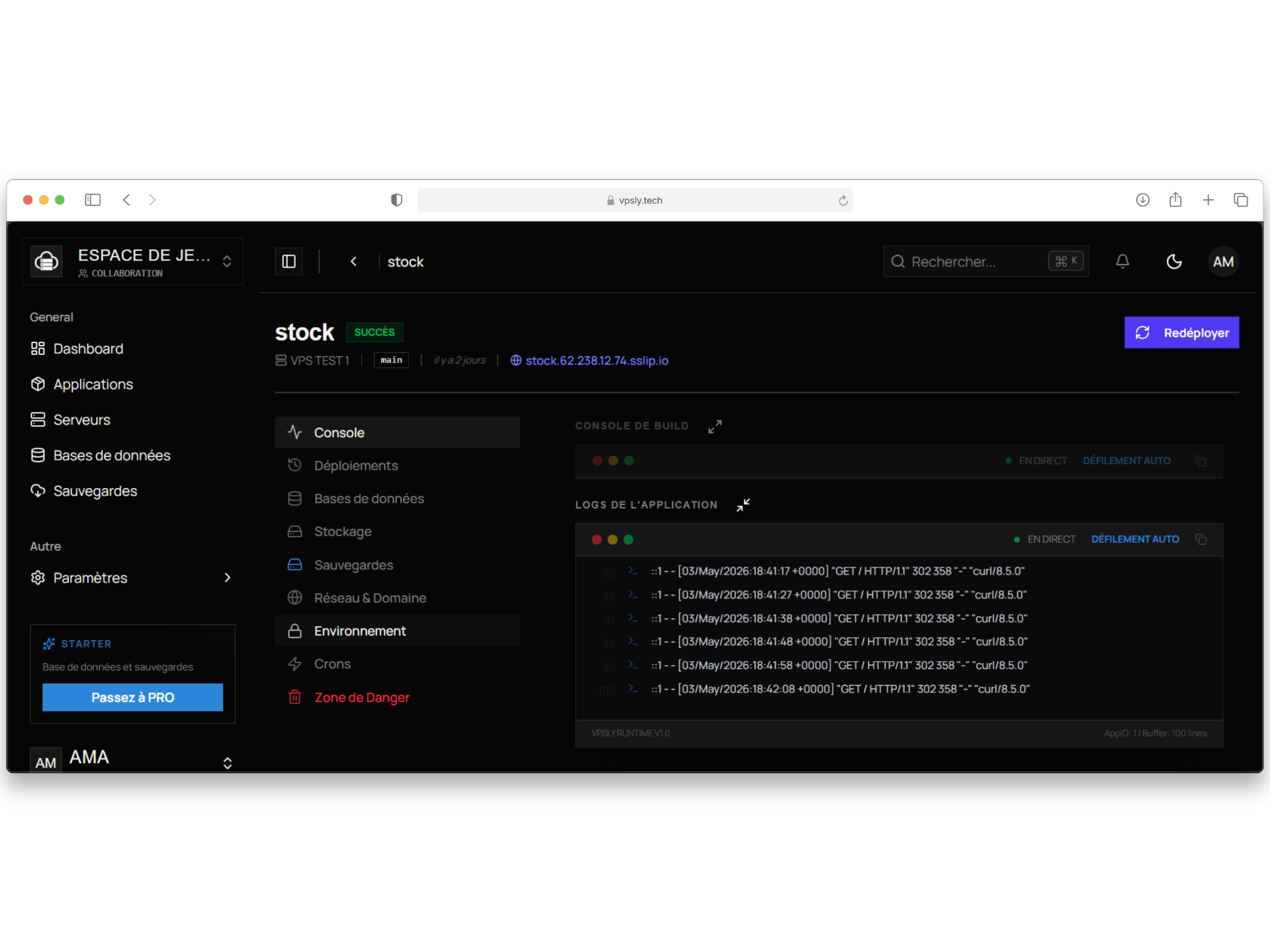Toggle EN DIRECT in application logs
Image resolution: width=1270 pixels, height=952 pixels.
coord(1044,539)
